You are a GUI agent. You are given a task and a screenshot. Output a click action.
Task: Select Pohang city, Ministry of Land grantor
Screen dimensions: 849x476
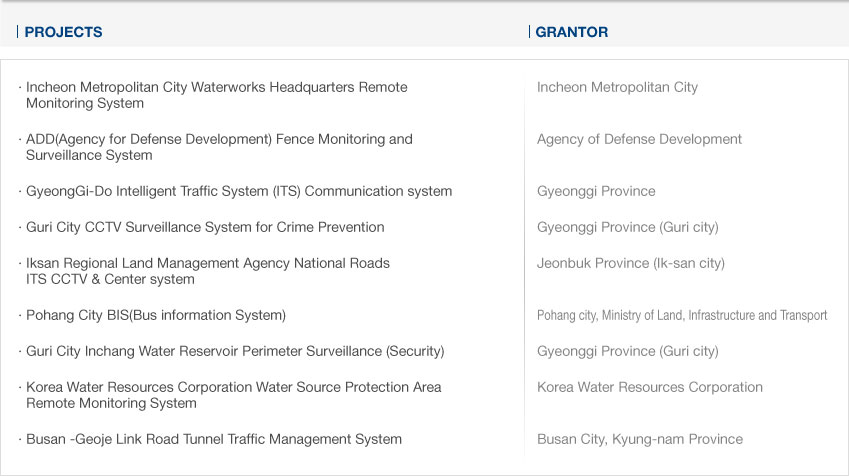pos(682,315)
